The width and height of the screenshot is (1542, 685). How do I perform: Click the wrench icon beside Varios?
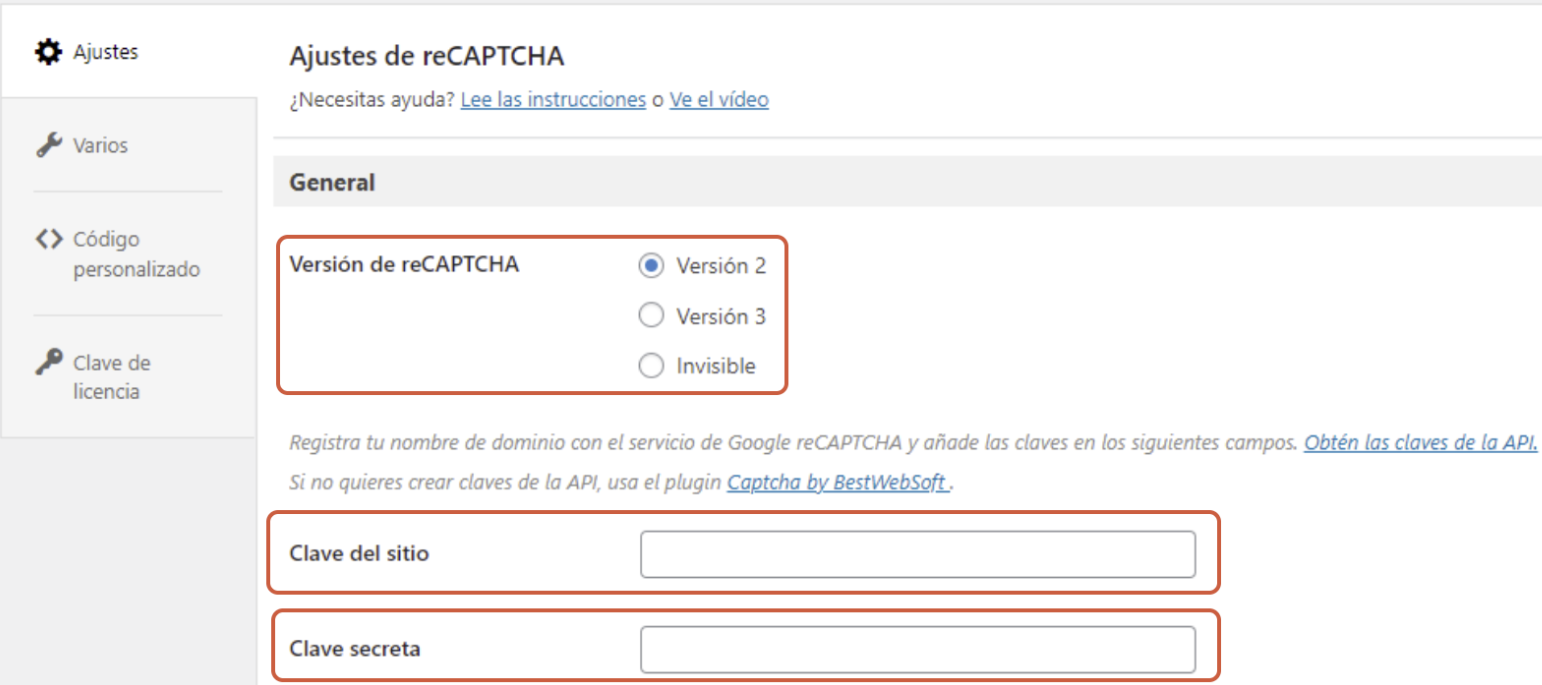point(47,145)
